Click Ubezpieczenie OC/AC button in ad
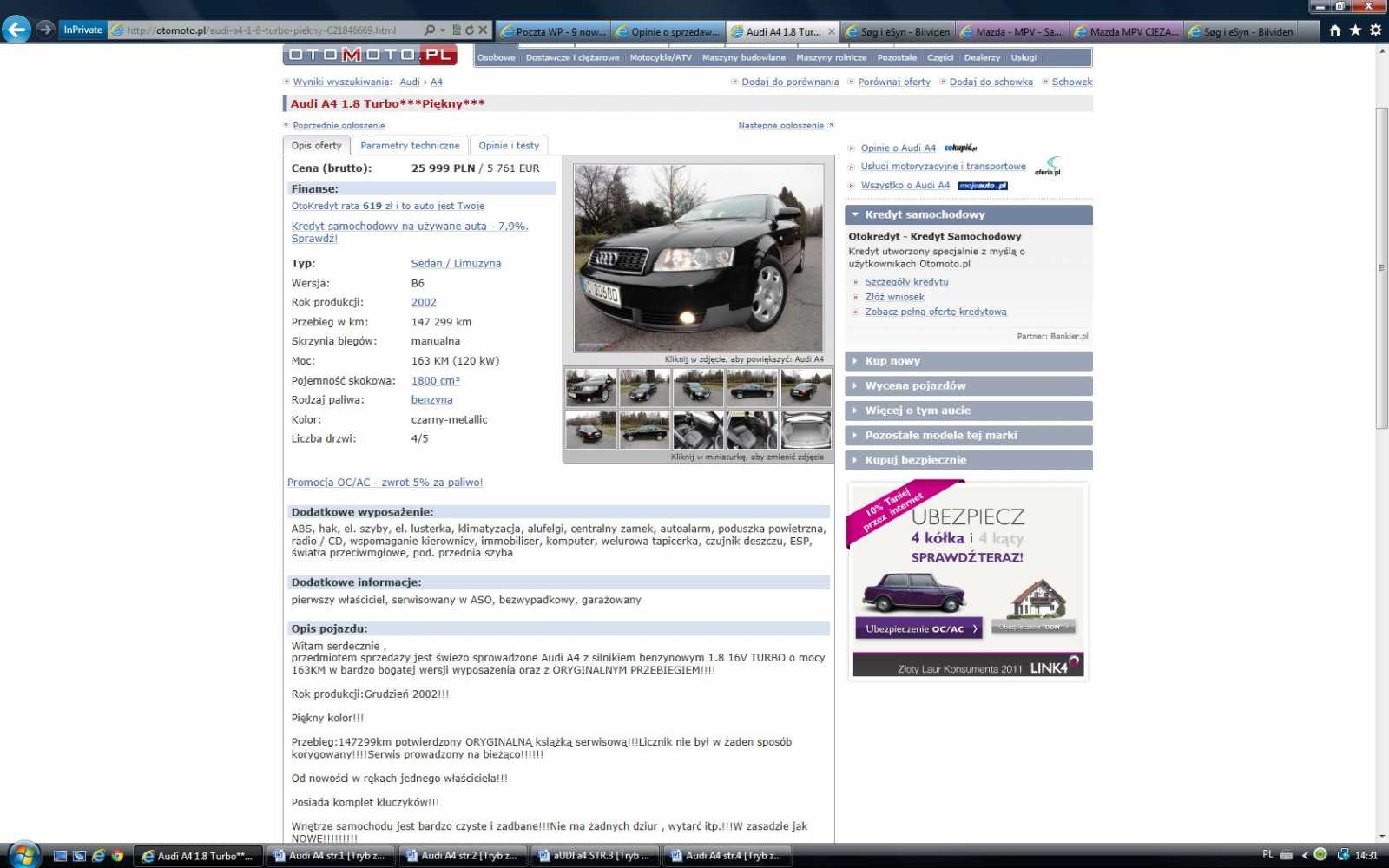 tap(918, 628)
